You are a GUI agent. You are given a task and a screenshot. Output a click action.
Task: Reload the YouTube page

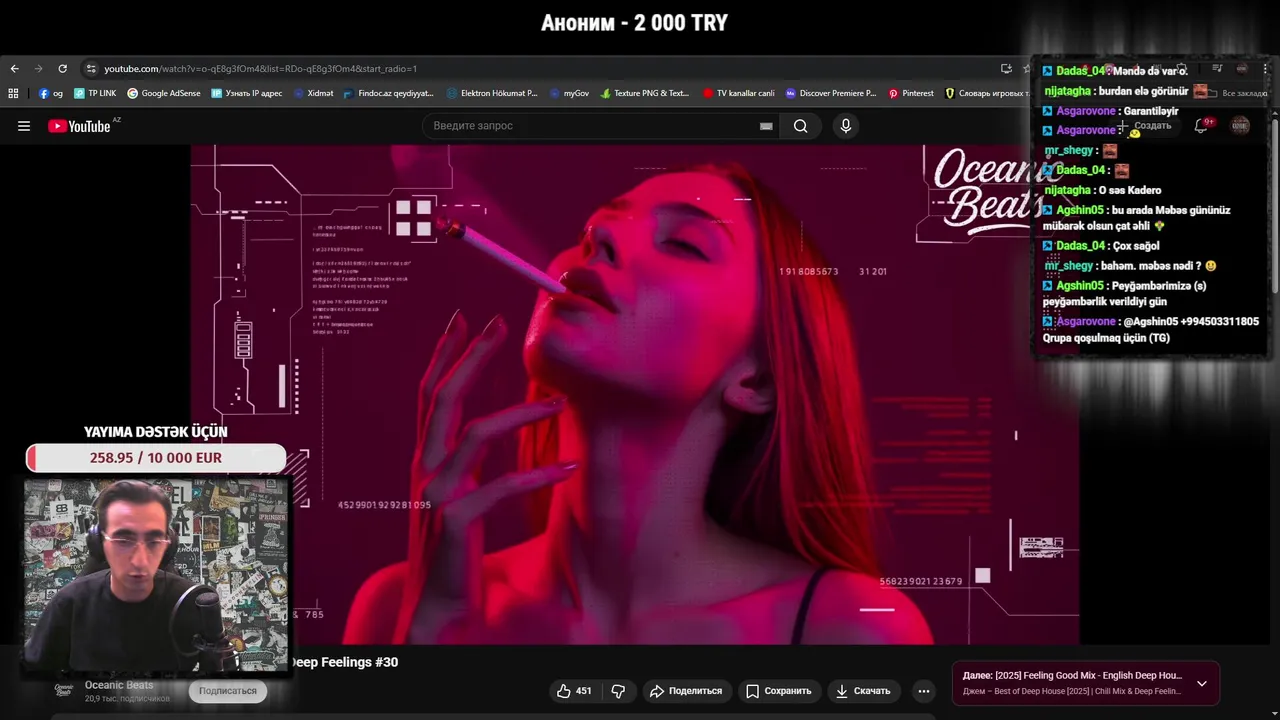62,69
